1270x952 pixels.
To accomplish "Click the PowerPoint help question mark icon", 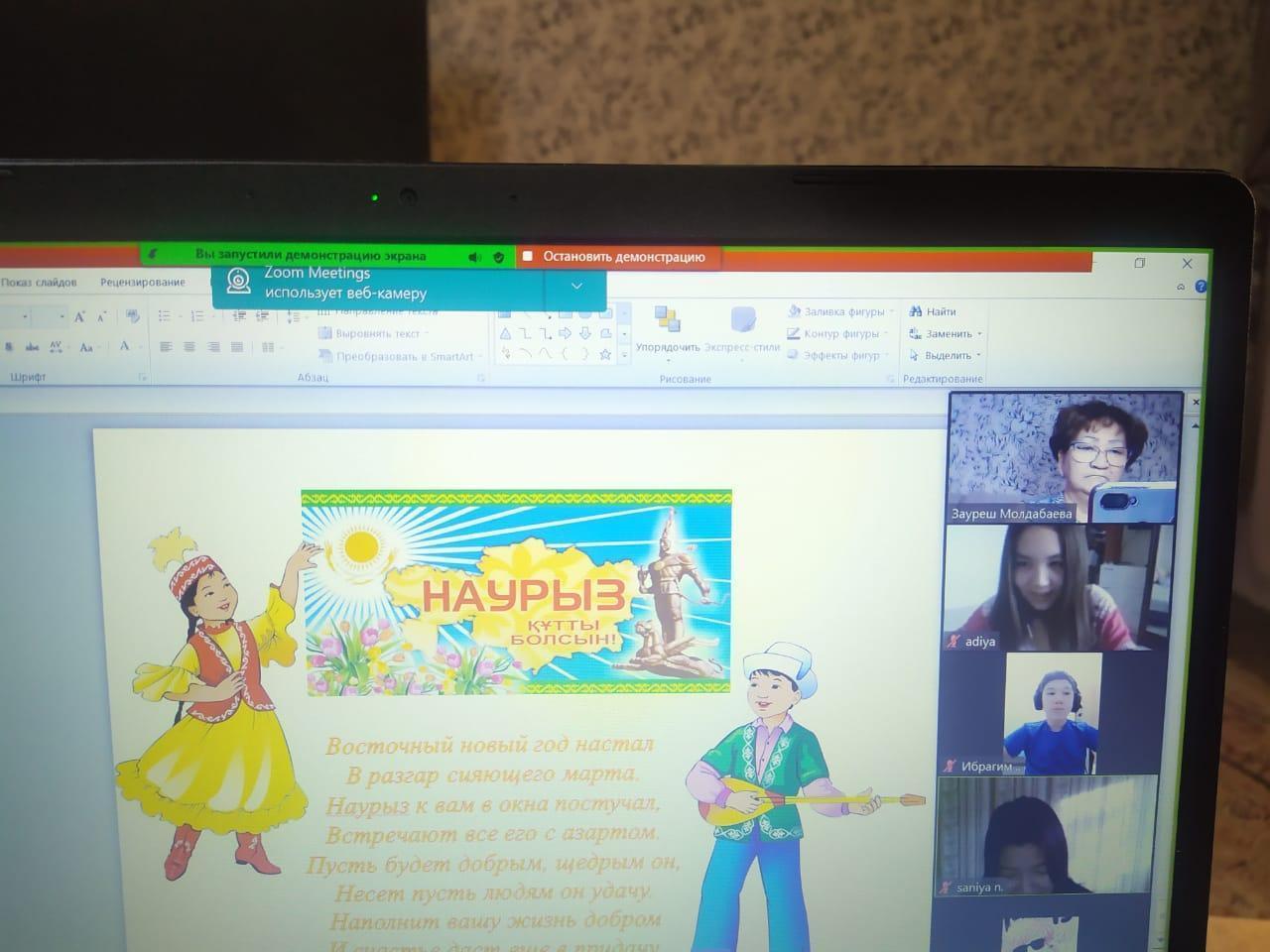I will pos(1201,287).
